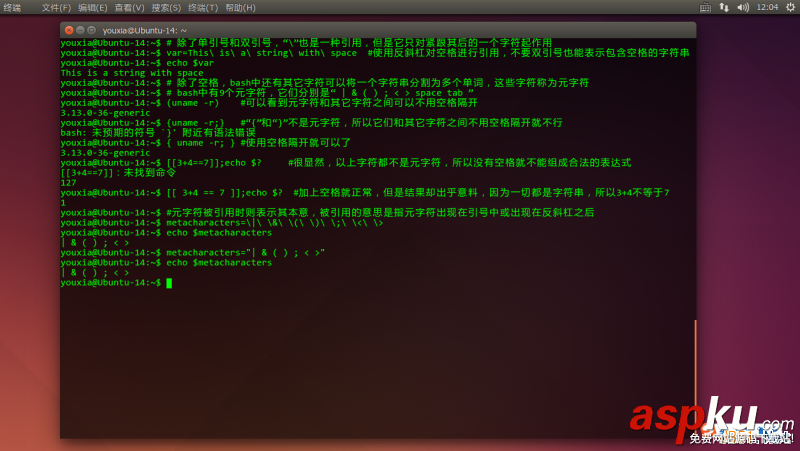Click the bash syntax error message line

[158, 133]
